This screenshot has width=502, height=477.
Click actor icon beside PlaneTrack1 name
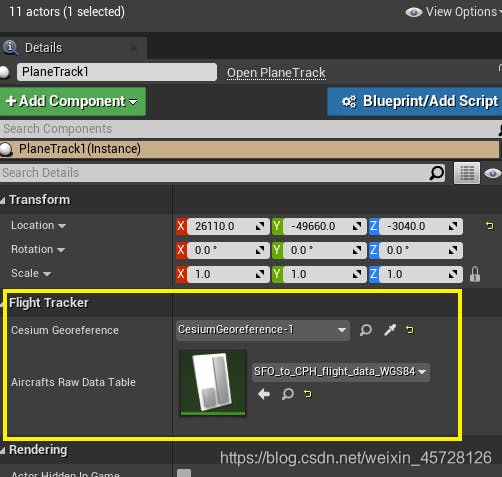click(x=4, y=72)
